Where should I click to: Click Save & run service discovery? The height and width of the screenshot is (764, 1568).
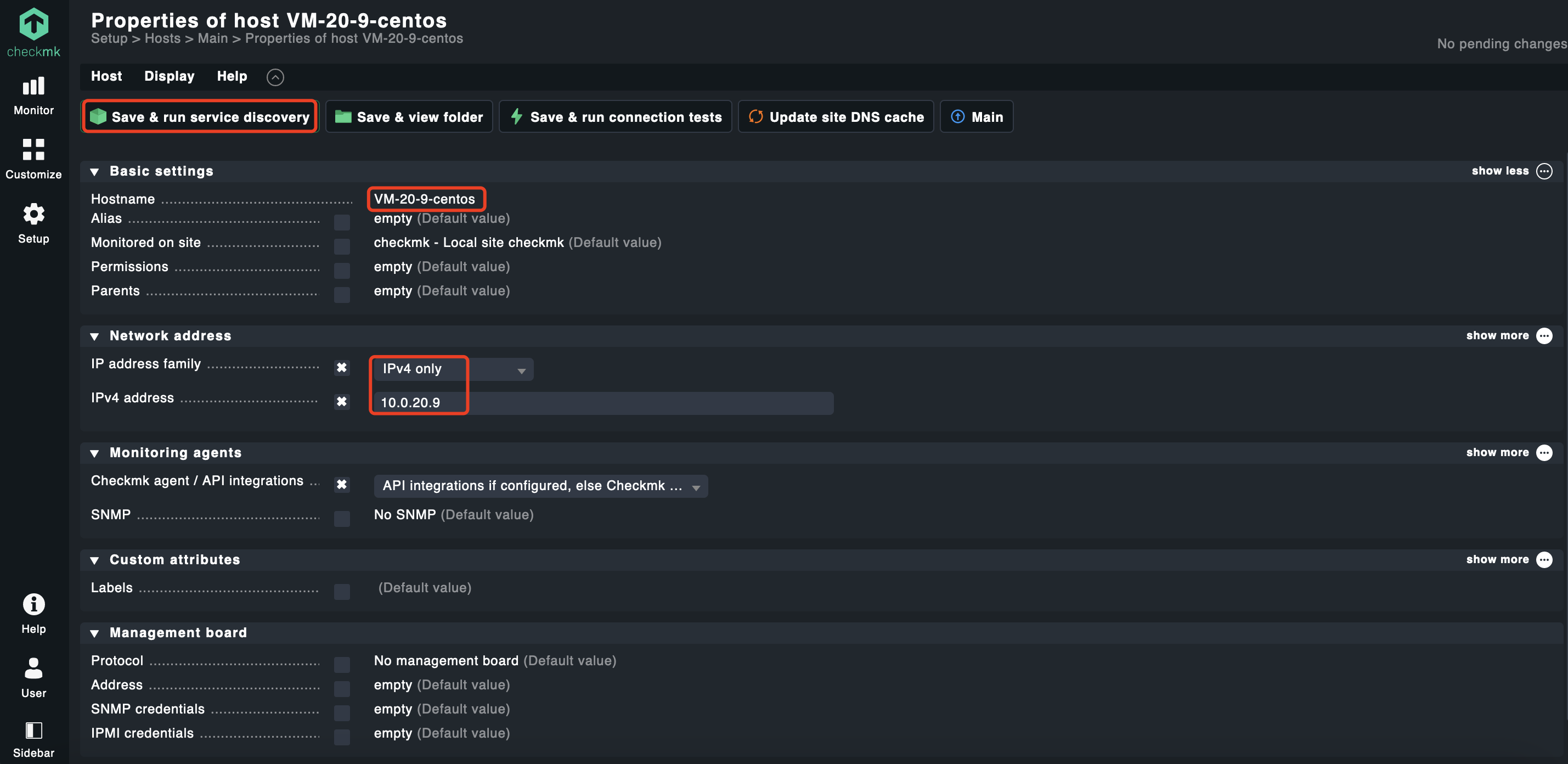click(200, 117)
